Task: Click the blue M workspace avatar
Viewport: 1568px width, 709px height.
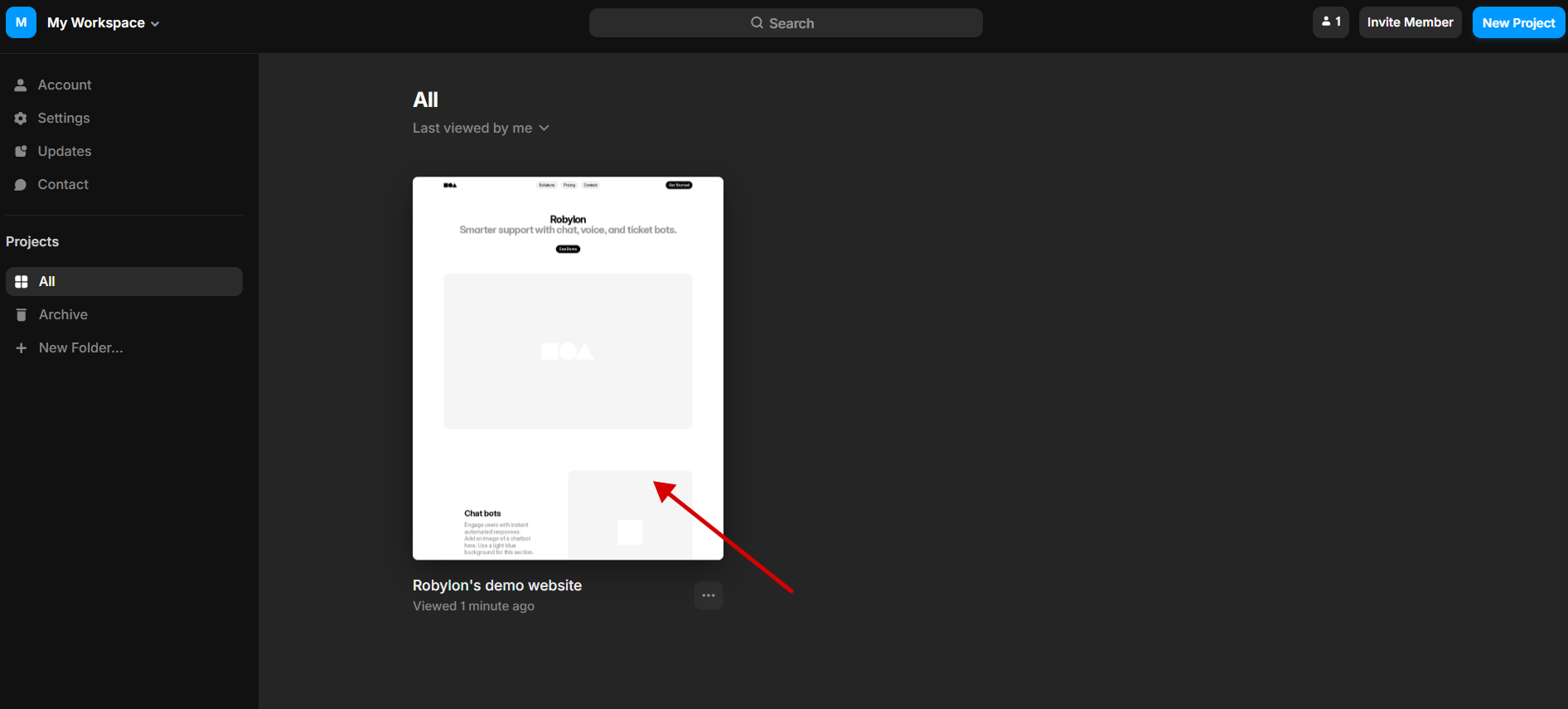Action: tap(22, 22)
